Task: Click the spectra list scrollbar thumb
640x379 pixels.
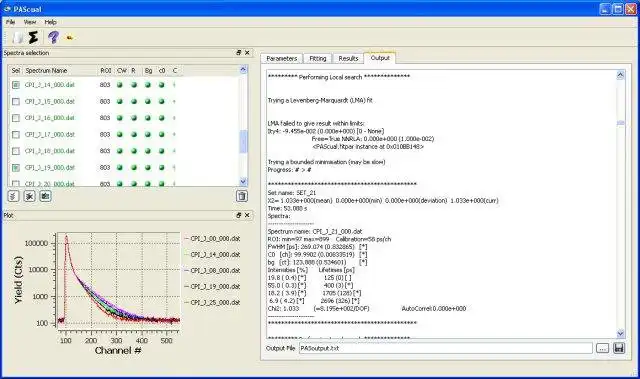Action: coord(243,142)
